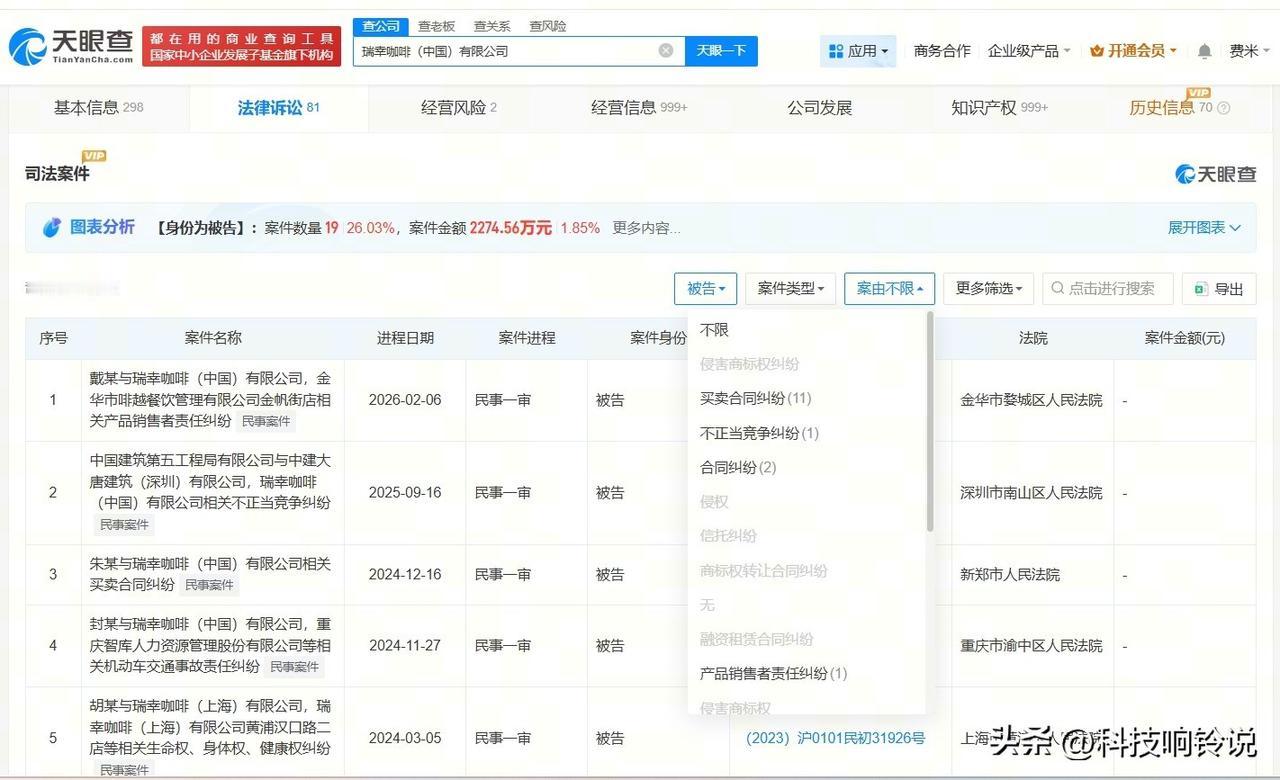
Task: Open the 应用 menu dropdown
Action: [858, 51]
